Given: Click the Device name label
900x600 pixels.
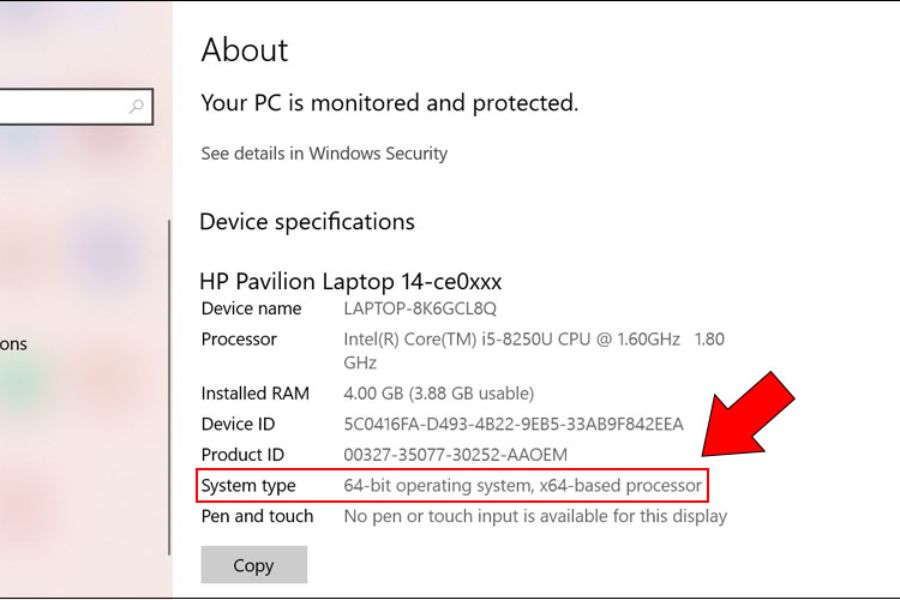Looking at the screenshot, I should (x=251, y=309).
